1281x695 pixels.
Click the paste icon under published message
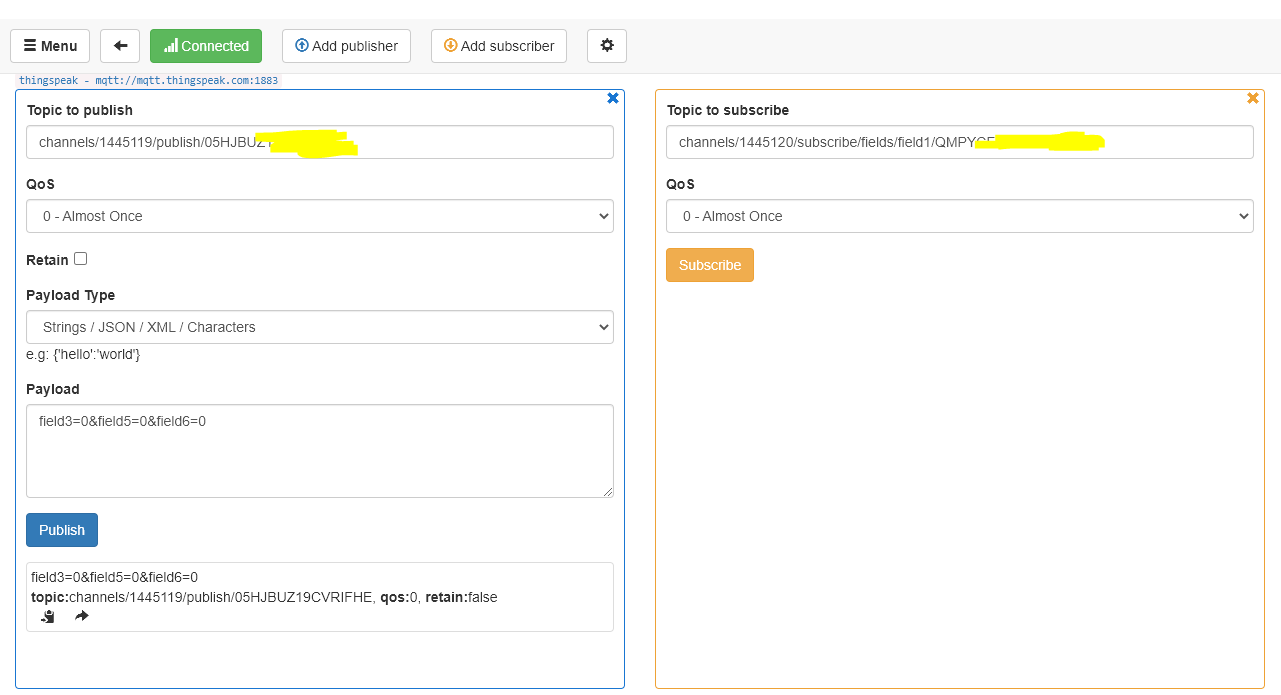click(47, 617)
